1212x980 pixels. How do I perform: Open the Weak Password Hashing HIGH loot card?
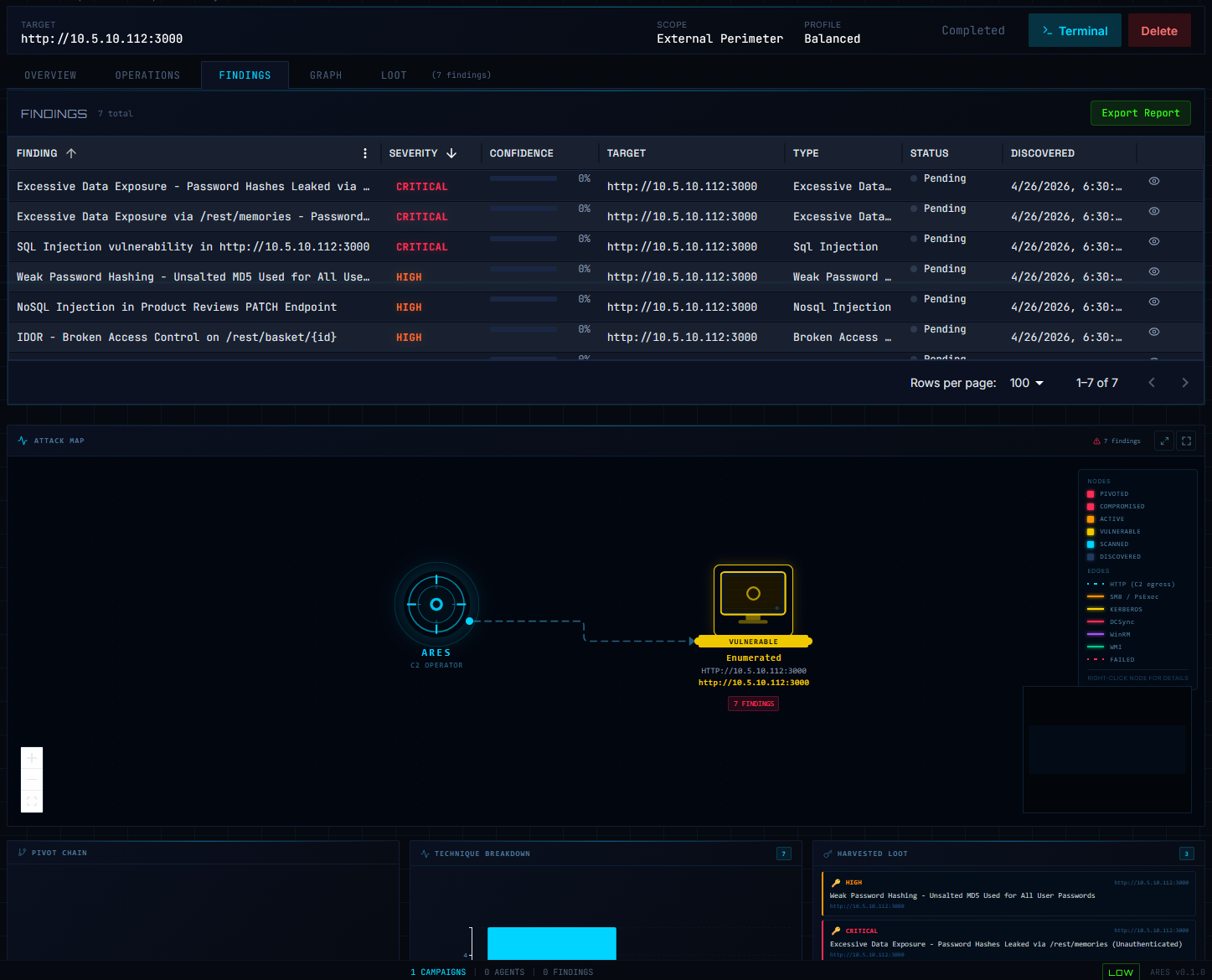point(1008,894)
